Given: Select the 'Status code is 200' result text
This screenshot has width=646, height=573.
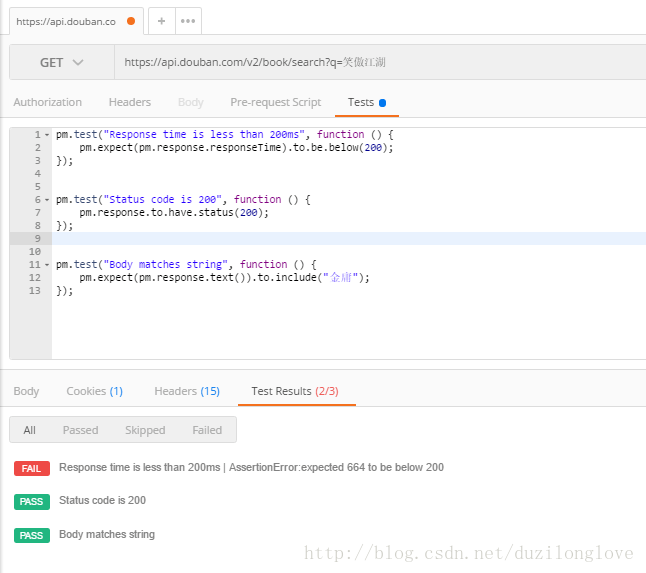Looking at the screenshot, I should pyautogui.click(x=103, y=500).
